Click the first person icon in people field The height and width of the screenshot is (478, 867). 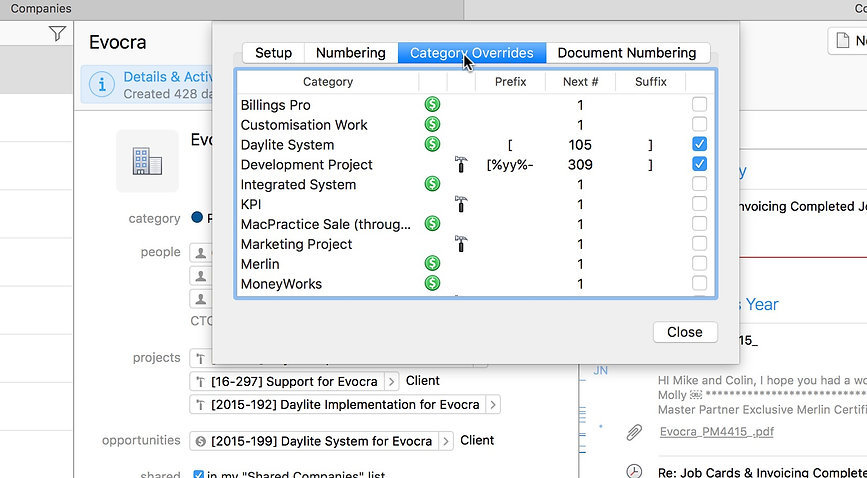pos(201,253)
